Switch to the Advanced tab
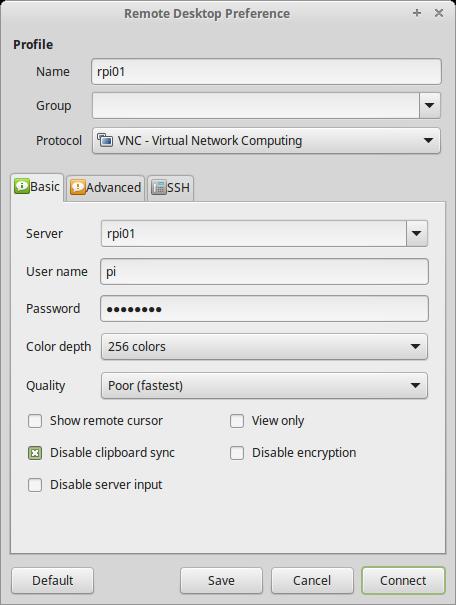This screenshot has height=605, width=456. [105, 188]
